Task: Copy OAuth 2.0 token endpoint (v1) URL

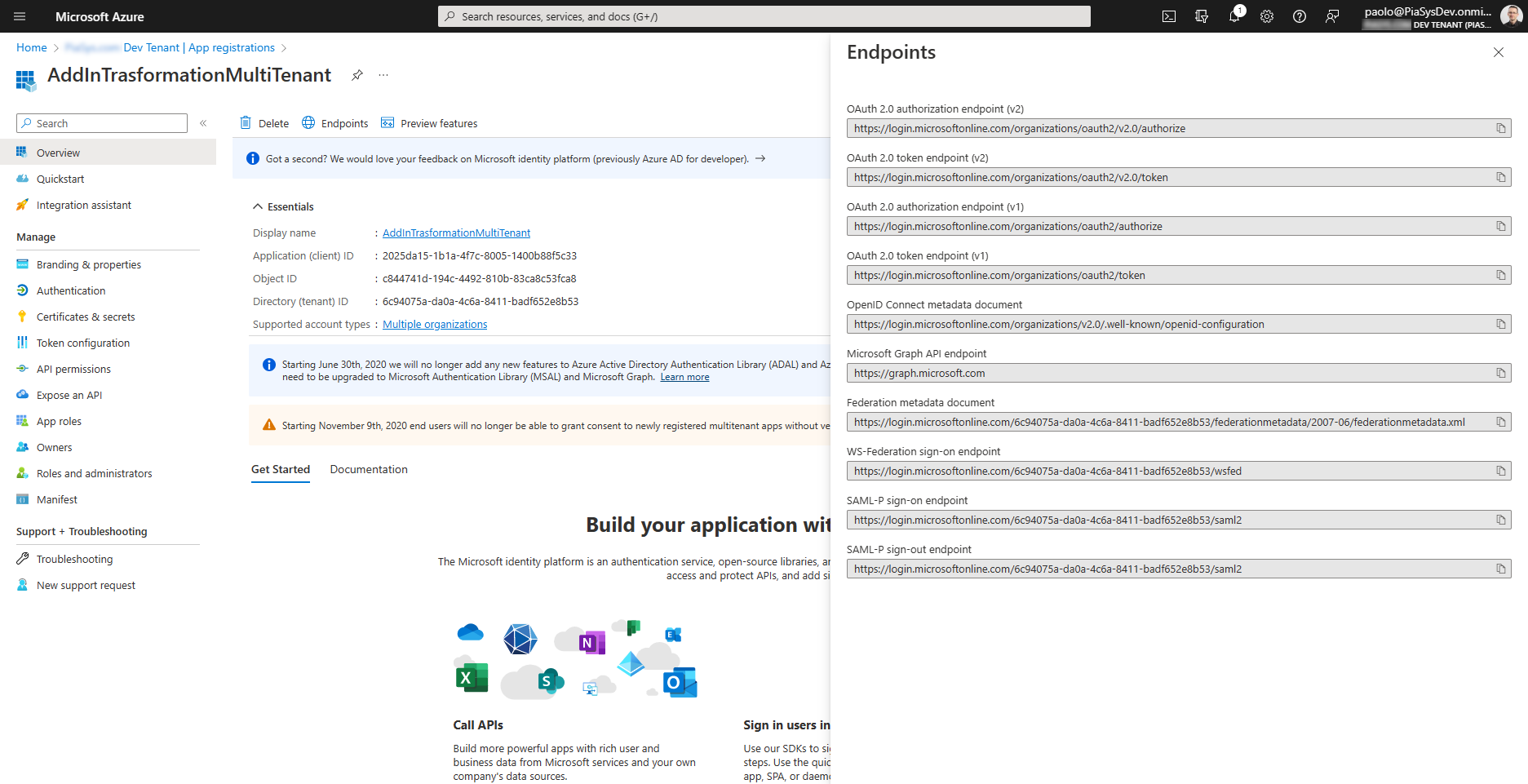Action: (x=1501, y=275)
